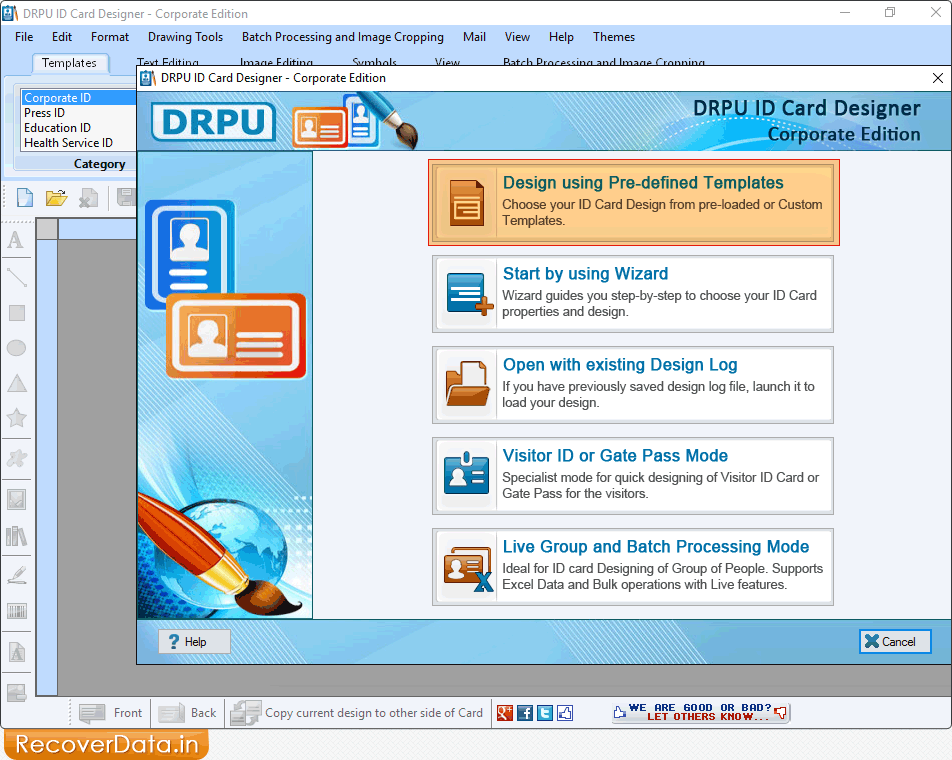Switch to the Back side of card
This screenshot has width=952, height=760.
pyautogui.click(x=188, y=713)
